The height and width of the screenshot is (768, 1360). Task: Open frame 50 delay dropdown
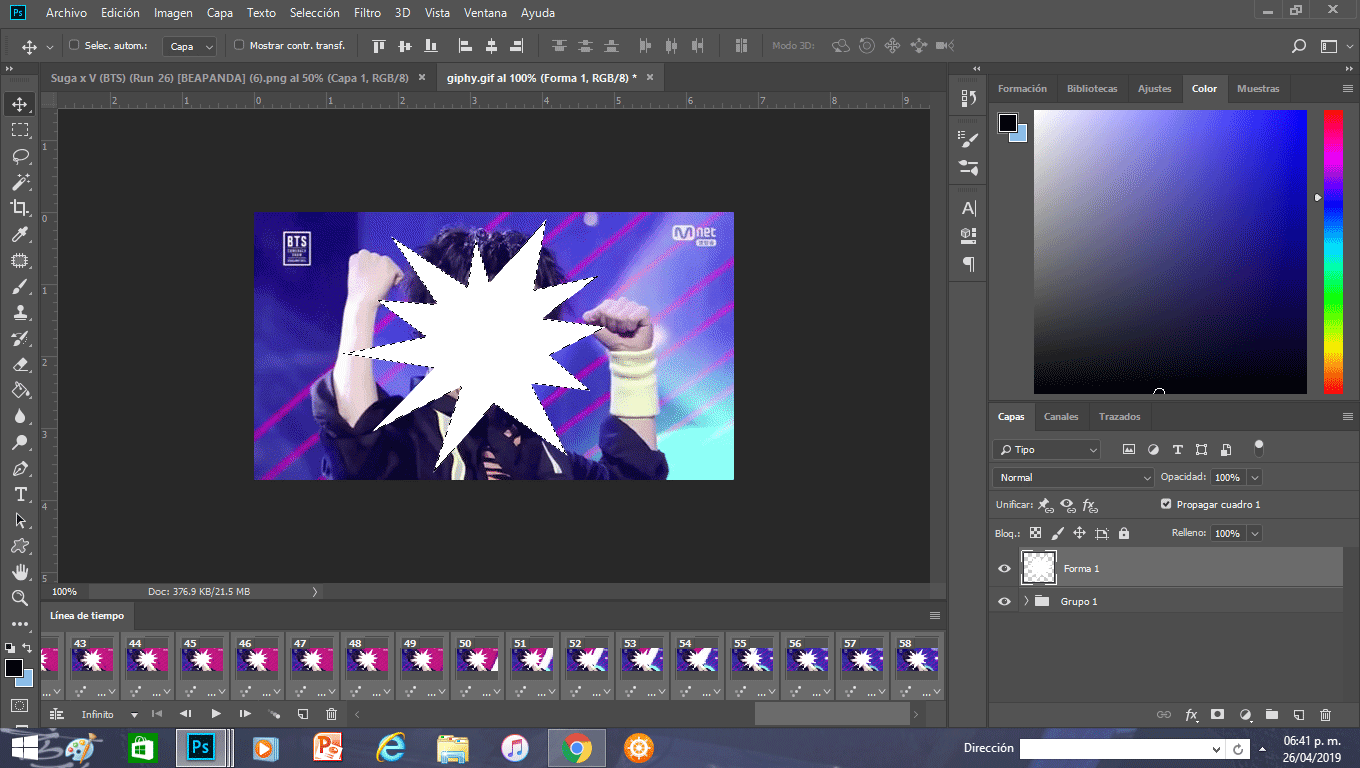point(493,691)
